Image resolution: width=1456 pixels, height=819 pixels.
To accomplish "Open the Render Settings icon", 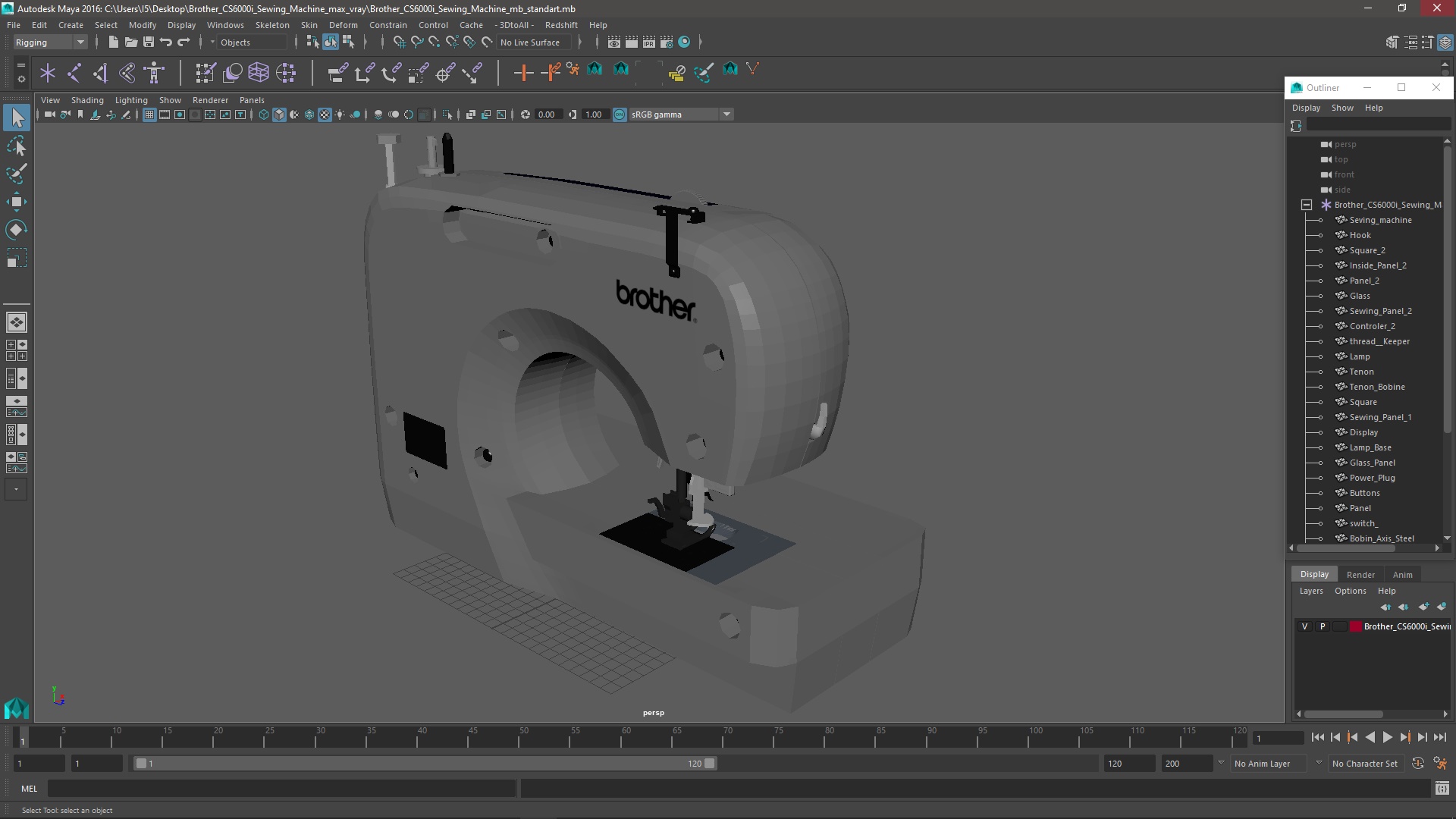I will (x=667, y=42).
